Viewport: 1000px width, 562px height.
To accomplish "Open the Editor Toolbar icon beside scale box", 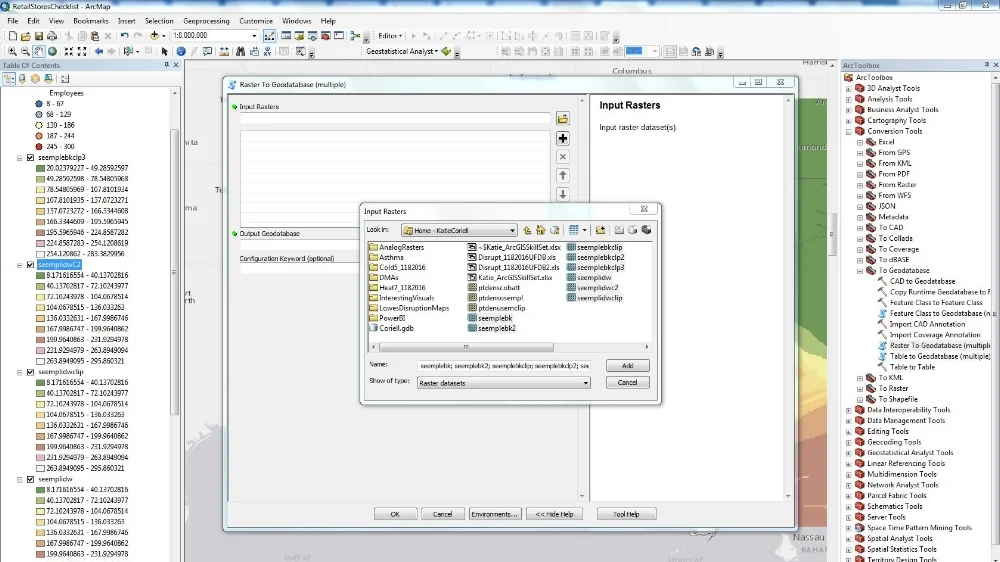I will point(269,36).
